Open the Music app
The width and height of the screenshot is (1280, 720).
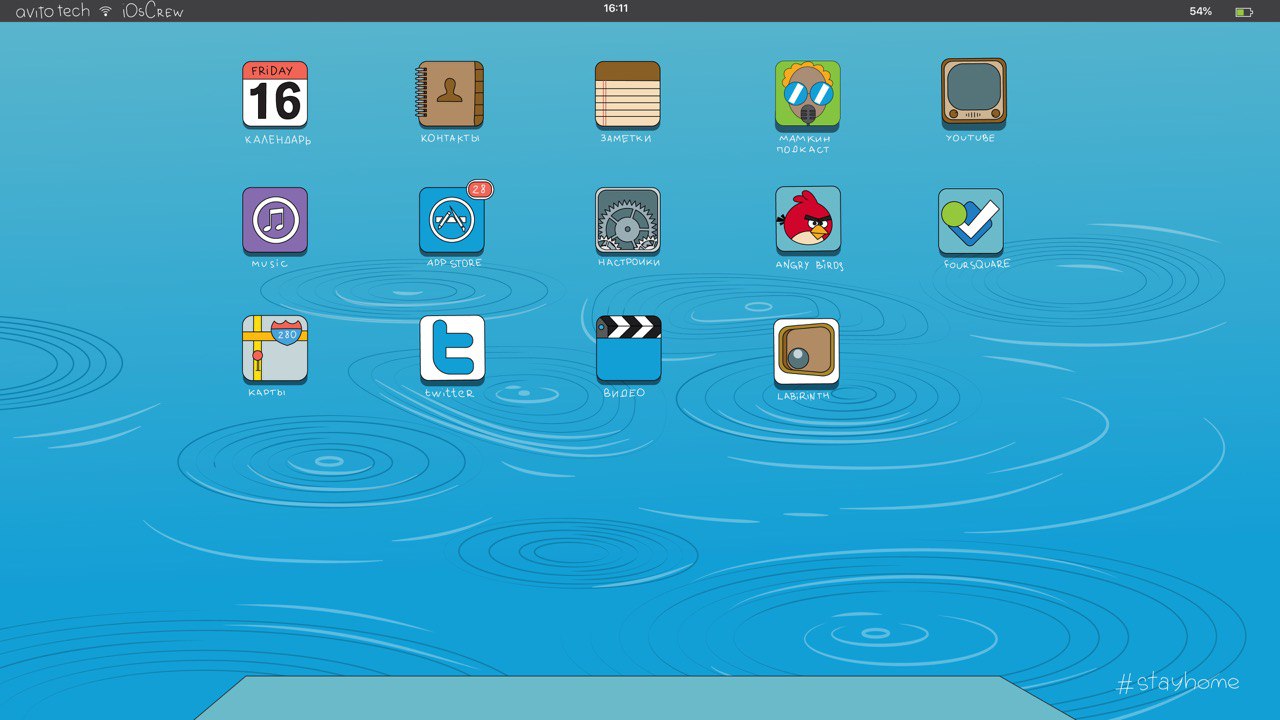click(x=275, y=221)
